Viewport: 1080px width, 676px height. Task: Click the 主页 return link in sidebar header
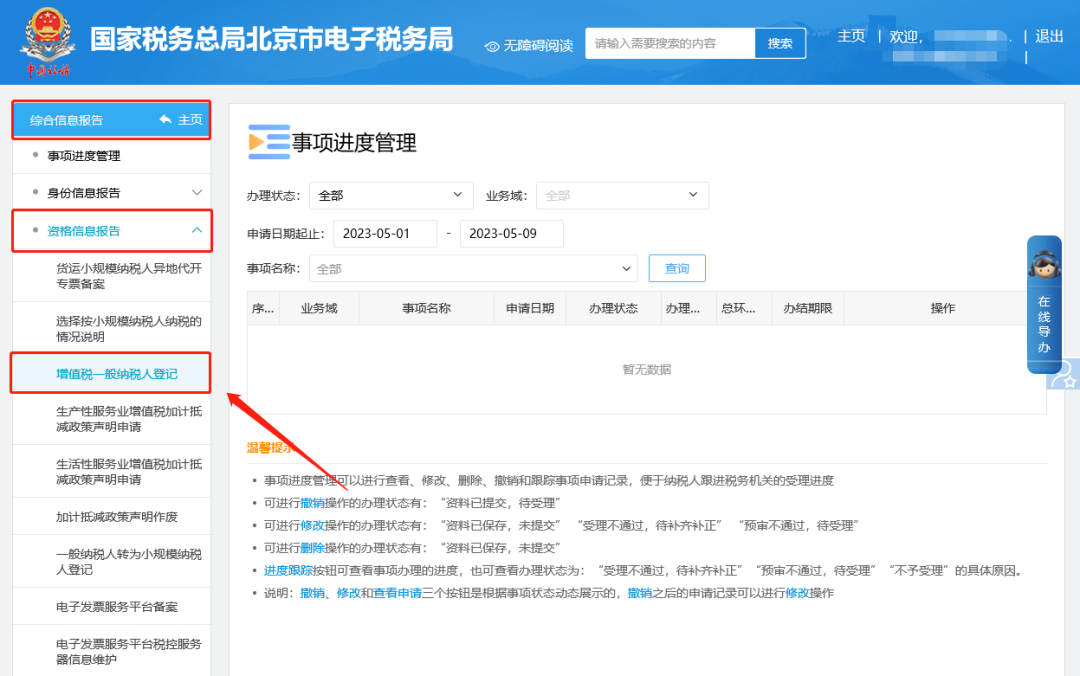[x=189, y=120]
